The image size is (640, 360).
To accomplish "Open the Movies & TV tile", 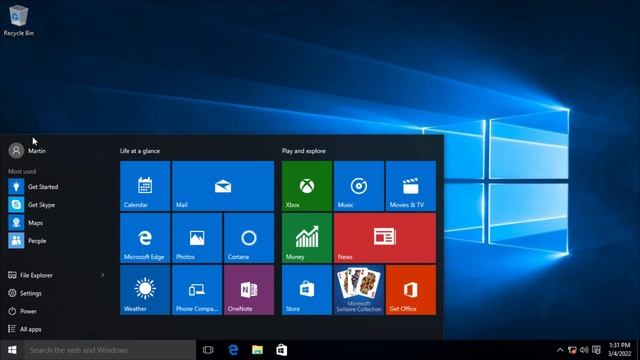I will [x=411, y=186].
